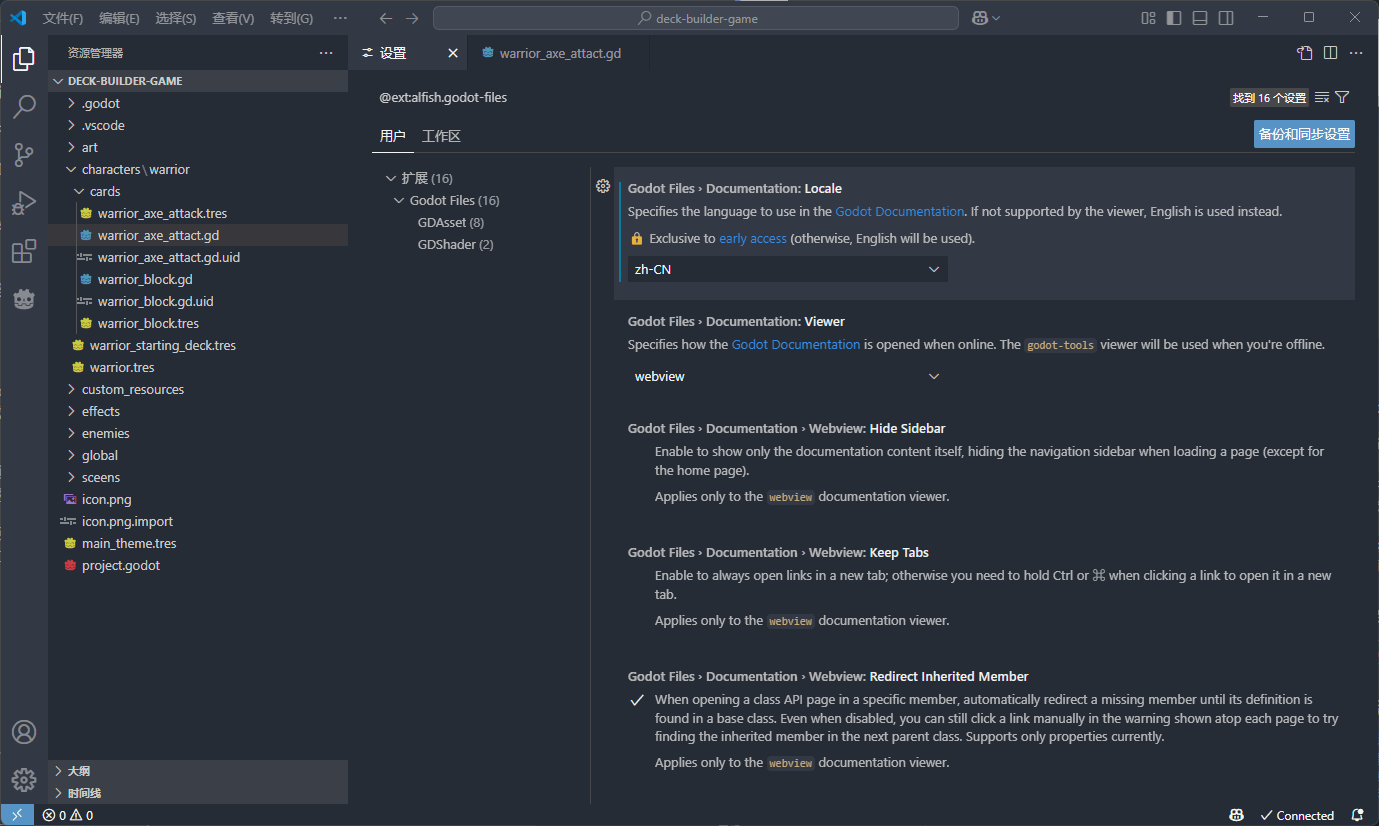
Task: Toggle secondary sidebar layout icon
Action: [x=1226, y=18]
